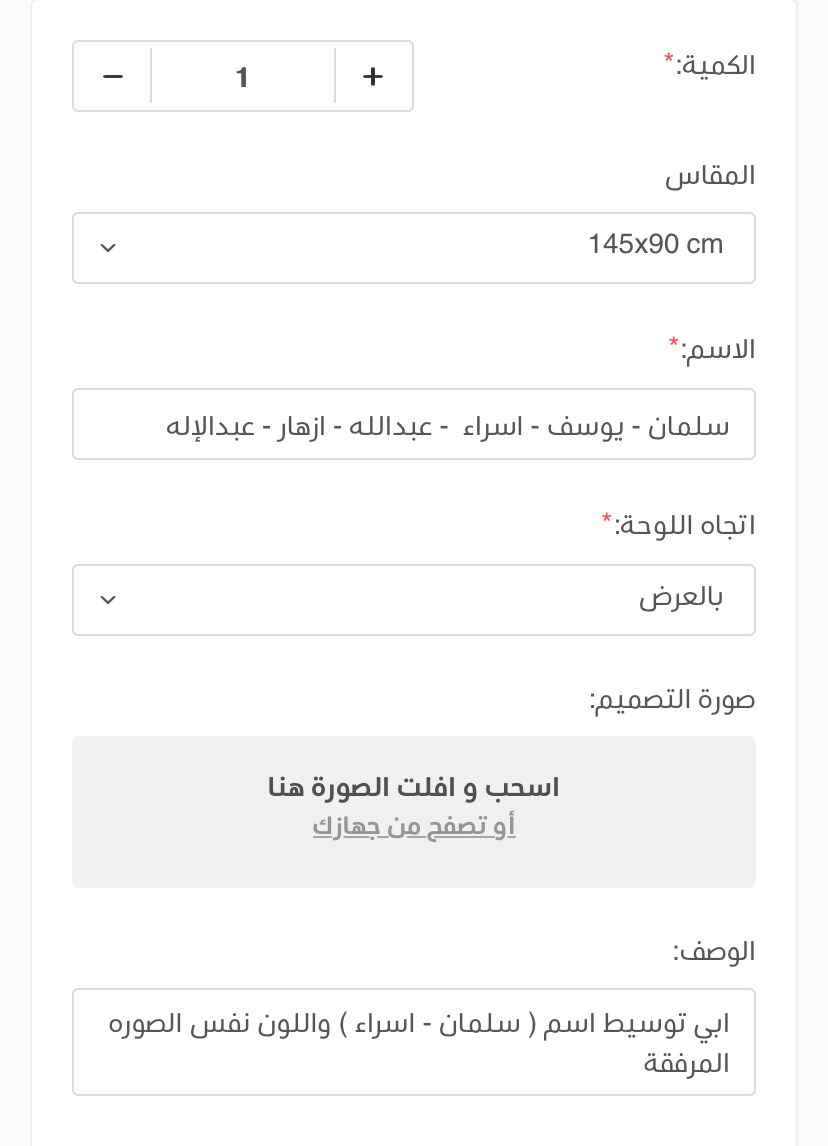Click the red asterisk beside الكمية
This screenshot has height=1146, width=828.
point(669,61)
